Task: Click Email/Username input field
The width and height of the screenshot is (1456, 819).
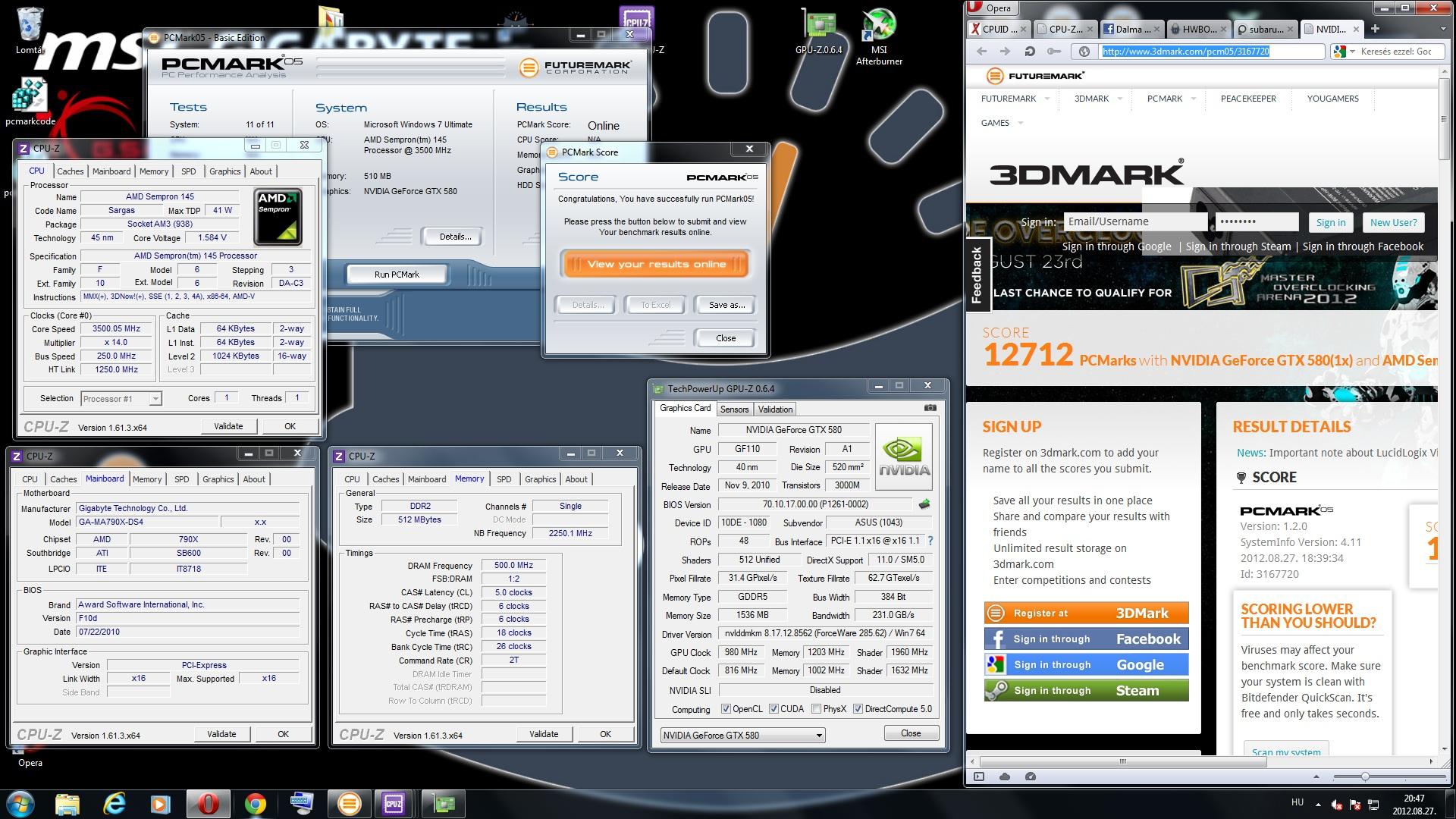Action: (x=1134, y=221)
